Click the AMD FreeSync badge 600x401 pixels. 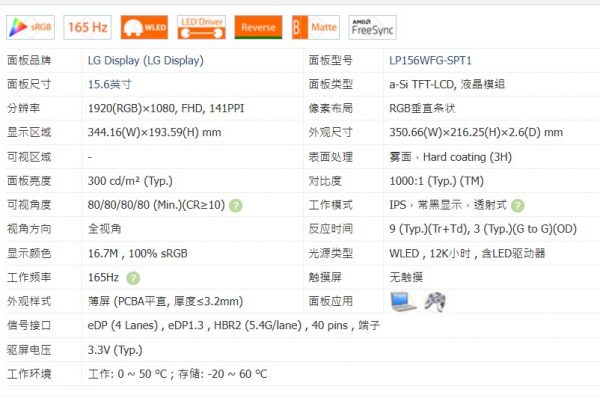tap(372, 28)
